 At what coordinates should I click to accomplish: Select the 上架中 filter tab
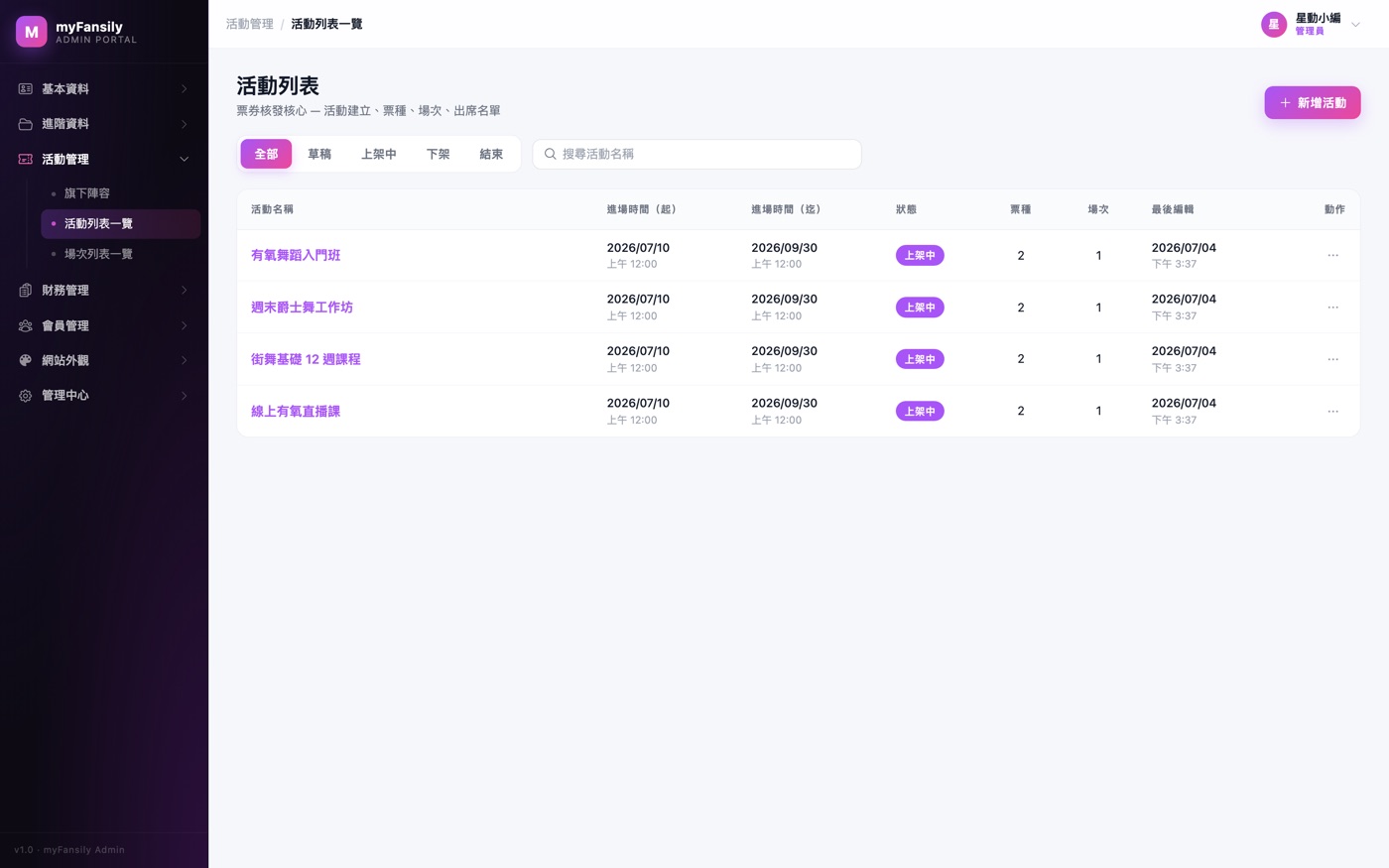click(379, 154)
